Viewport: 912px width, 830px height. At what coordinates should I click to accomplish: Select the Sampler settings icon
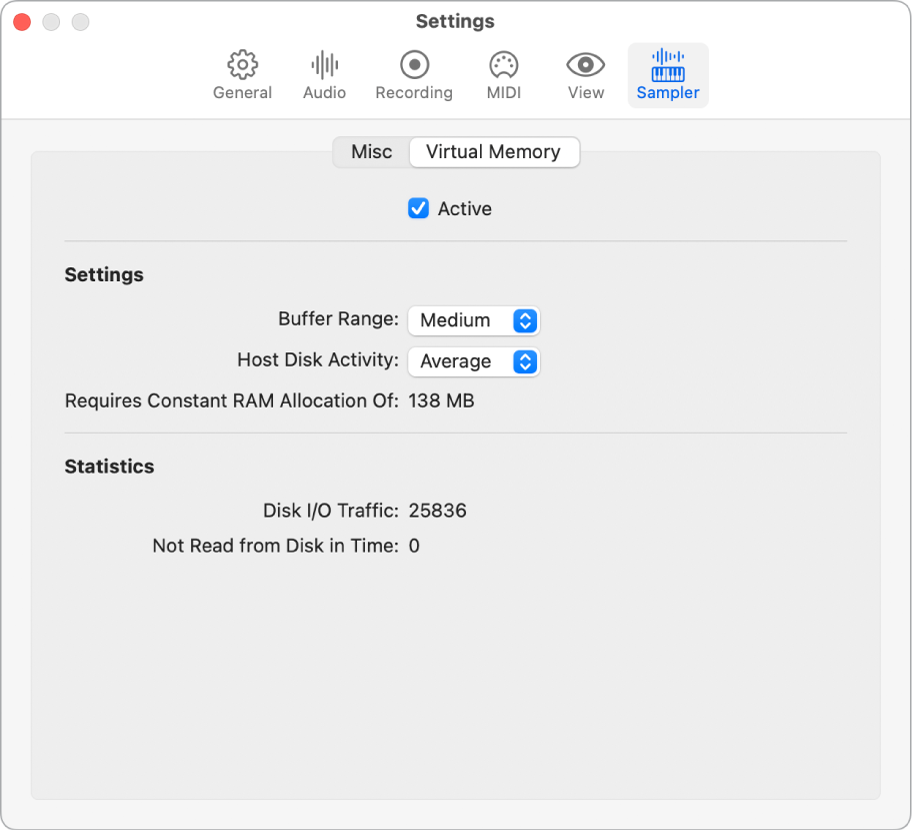(667, 74)
